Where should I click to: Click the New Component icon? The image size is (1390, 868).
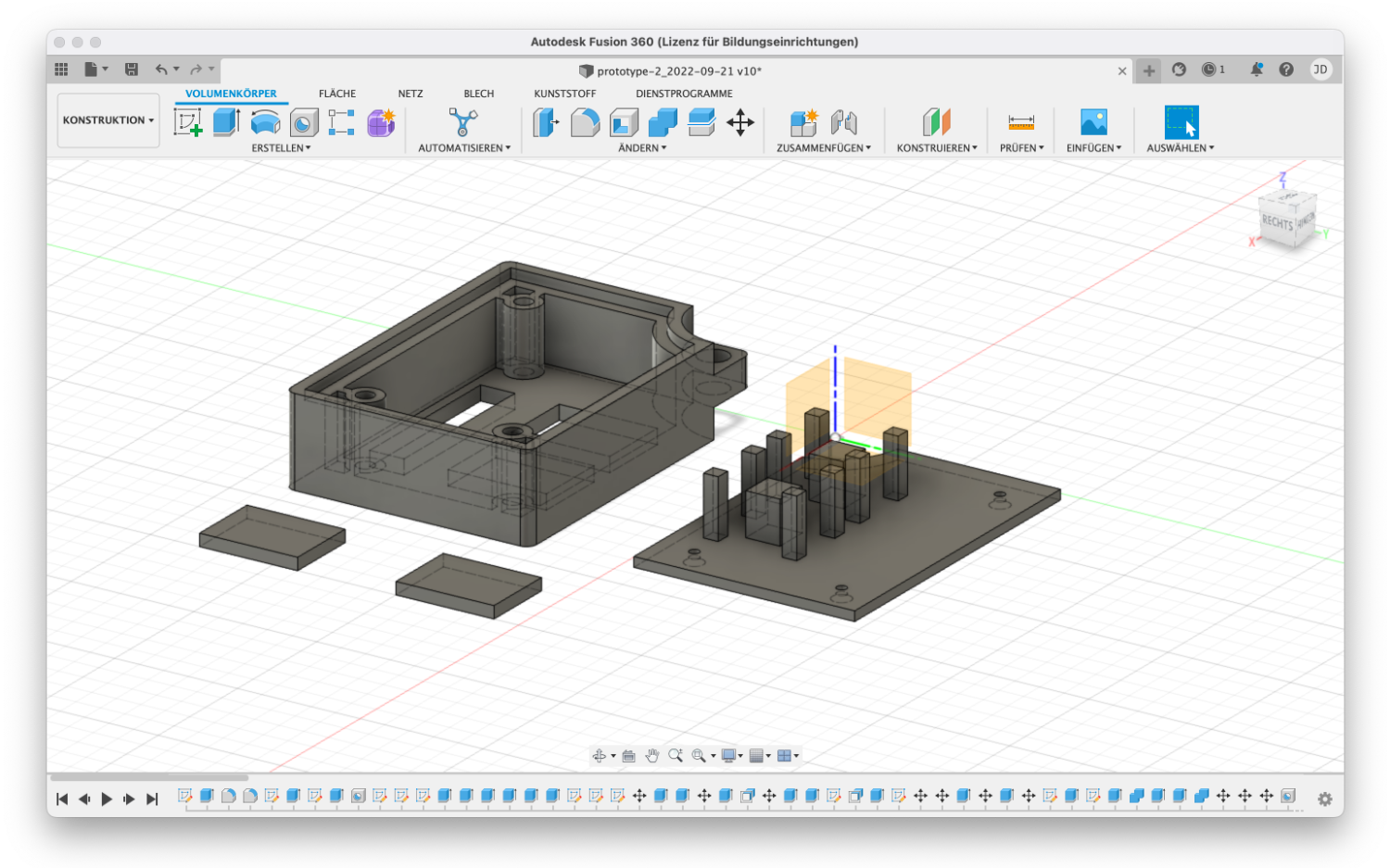(x=803, y=122)
